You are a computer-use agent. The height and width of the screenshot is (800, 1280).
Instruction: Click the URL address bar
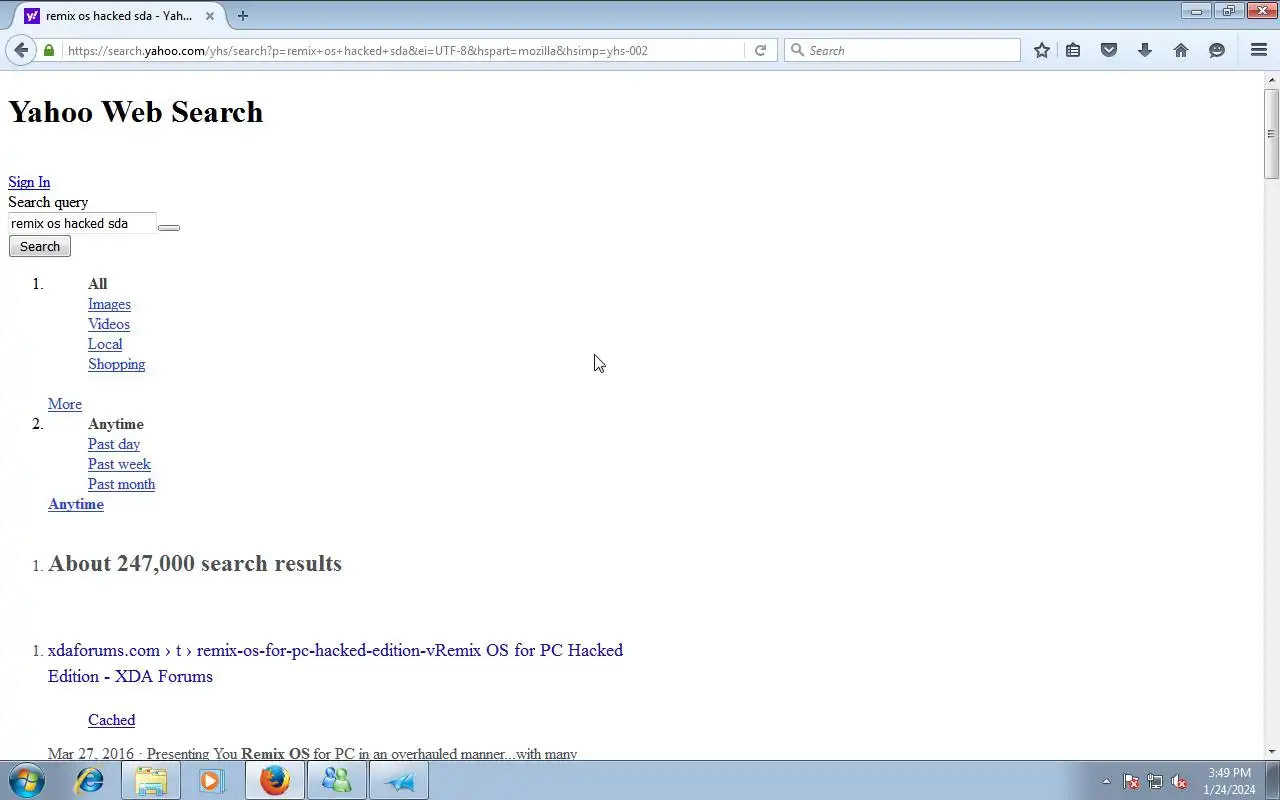[x=404, y=50]
